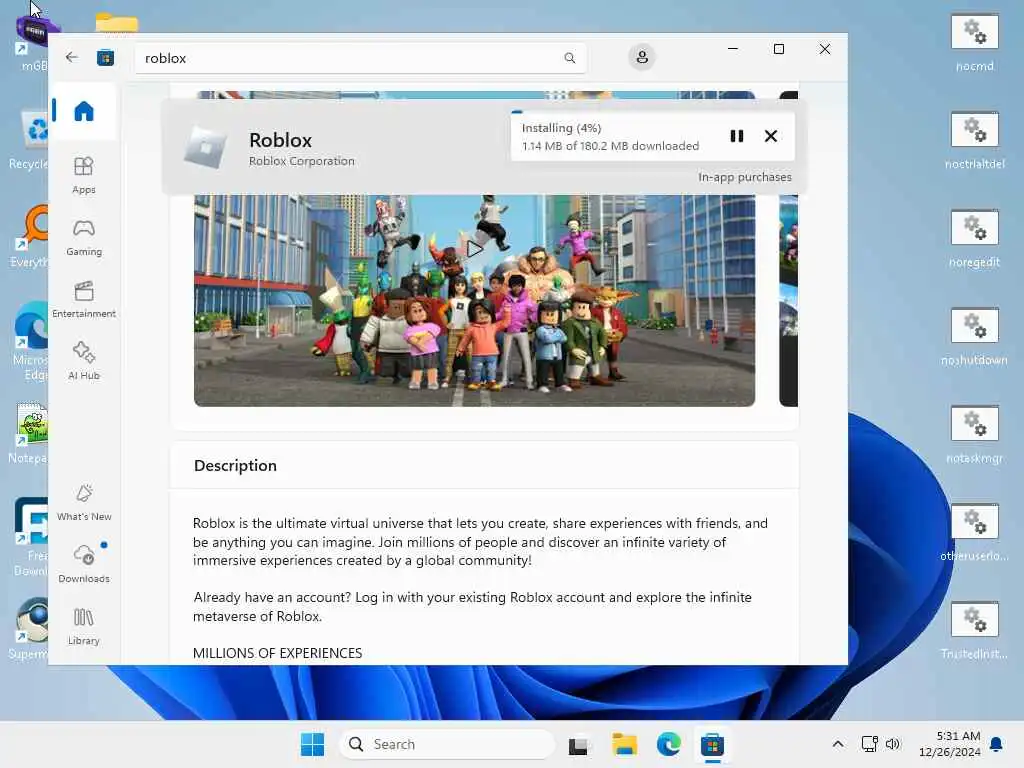This screenshot has height=768, width=1024.
Task: Open What's New page
Action: coord(84,502)
